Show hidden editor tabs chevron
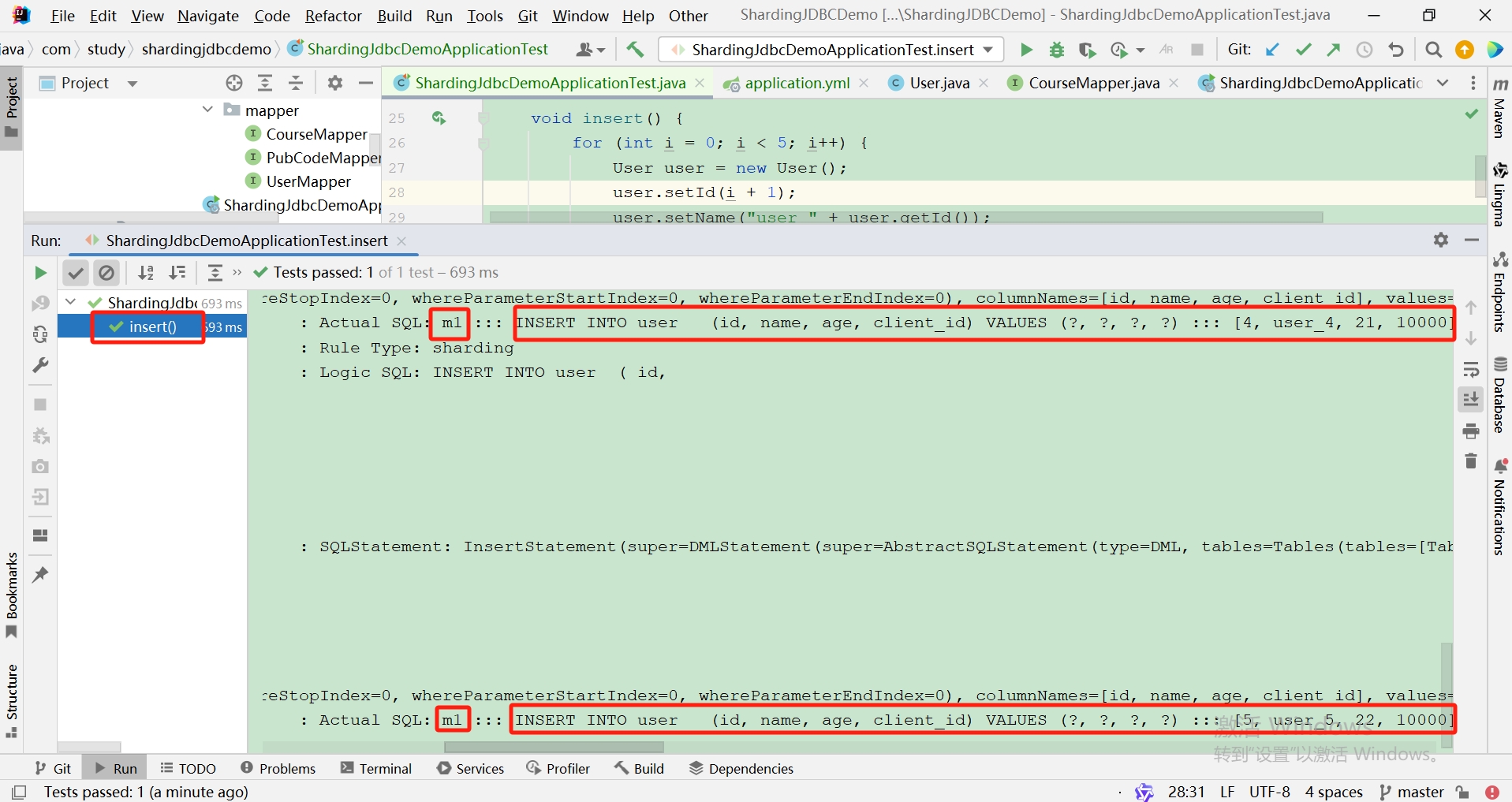 (1443, 83)
